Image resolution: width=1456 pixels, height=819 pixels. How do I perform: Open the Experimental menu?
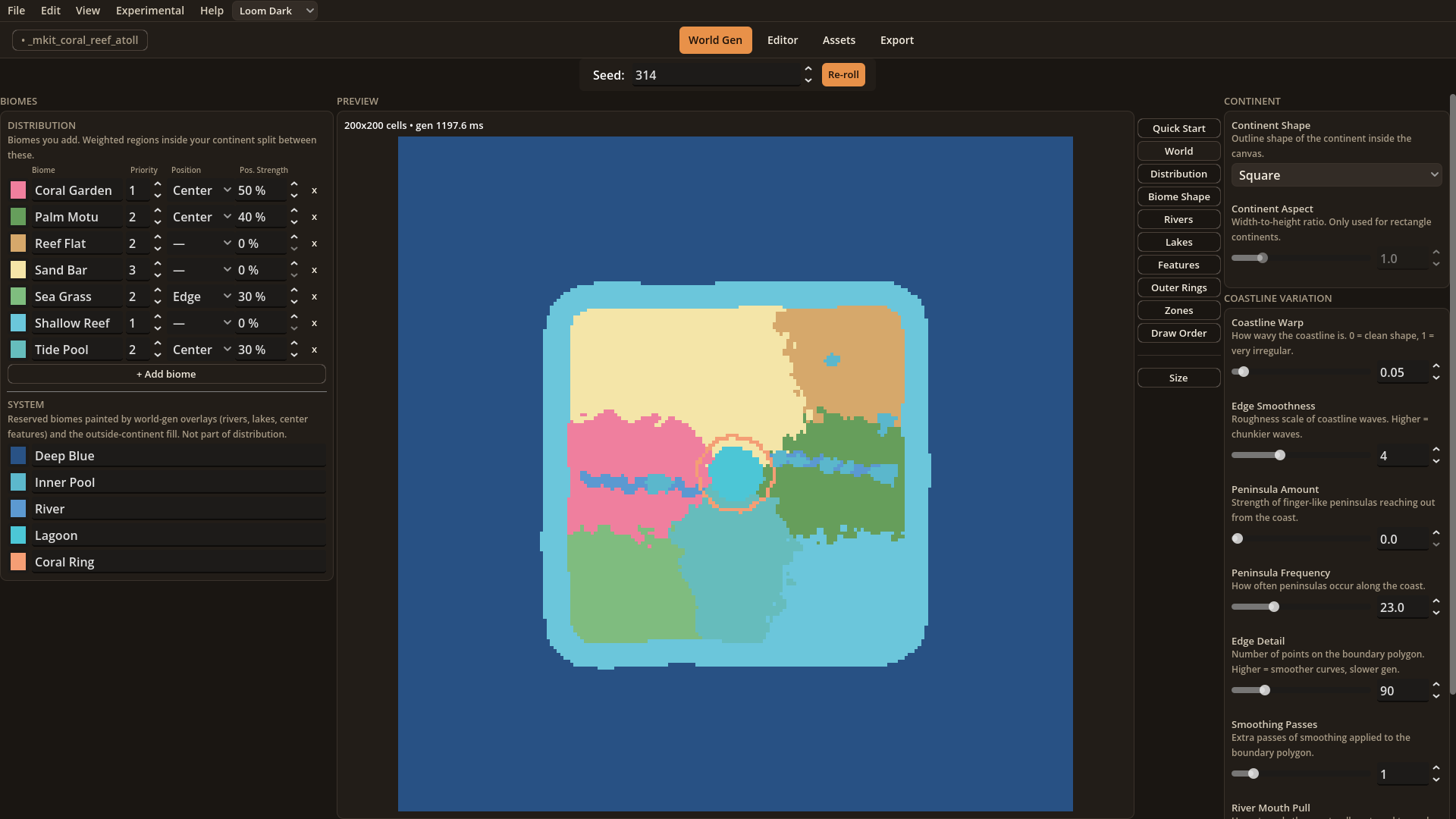click(150, 11)
